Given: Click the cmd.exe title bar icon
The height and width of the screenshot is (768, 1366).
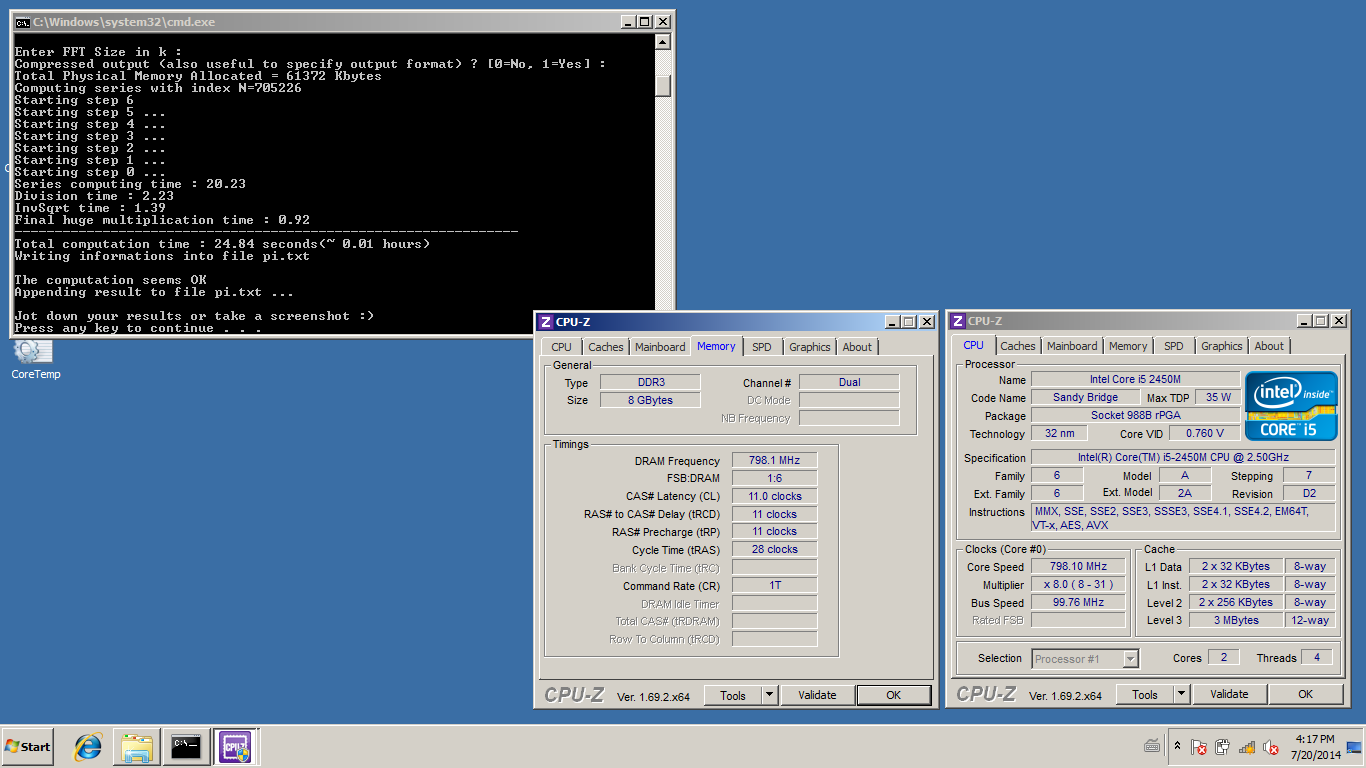Looking at the screenshot, I should click(x=22, y=22).
